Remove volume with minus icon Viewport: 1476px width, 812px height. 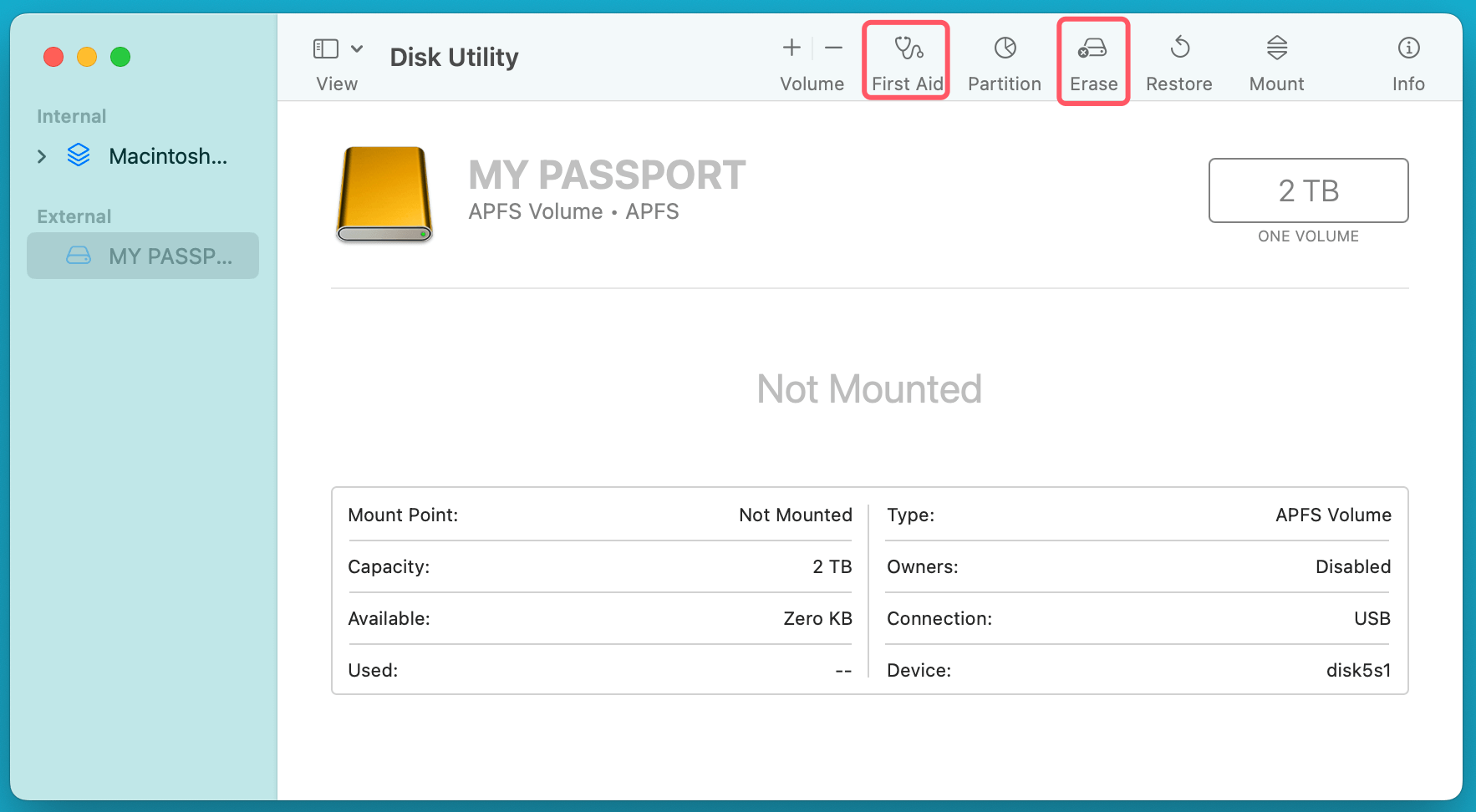pos(833,48)
